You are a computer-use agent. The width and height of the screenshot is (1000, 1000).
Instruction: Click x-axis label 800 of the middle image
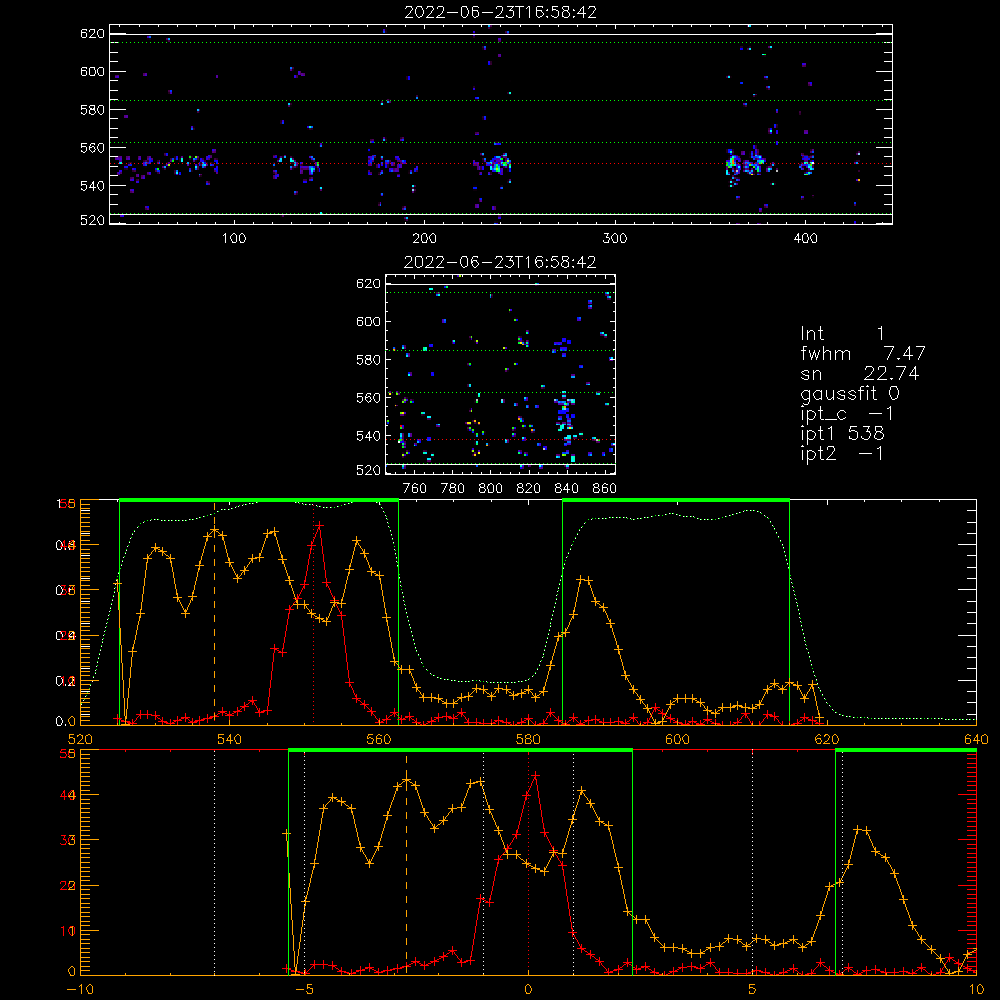coord(490,489)
